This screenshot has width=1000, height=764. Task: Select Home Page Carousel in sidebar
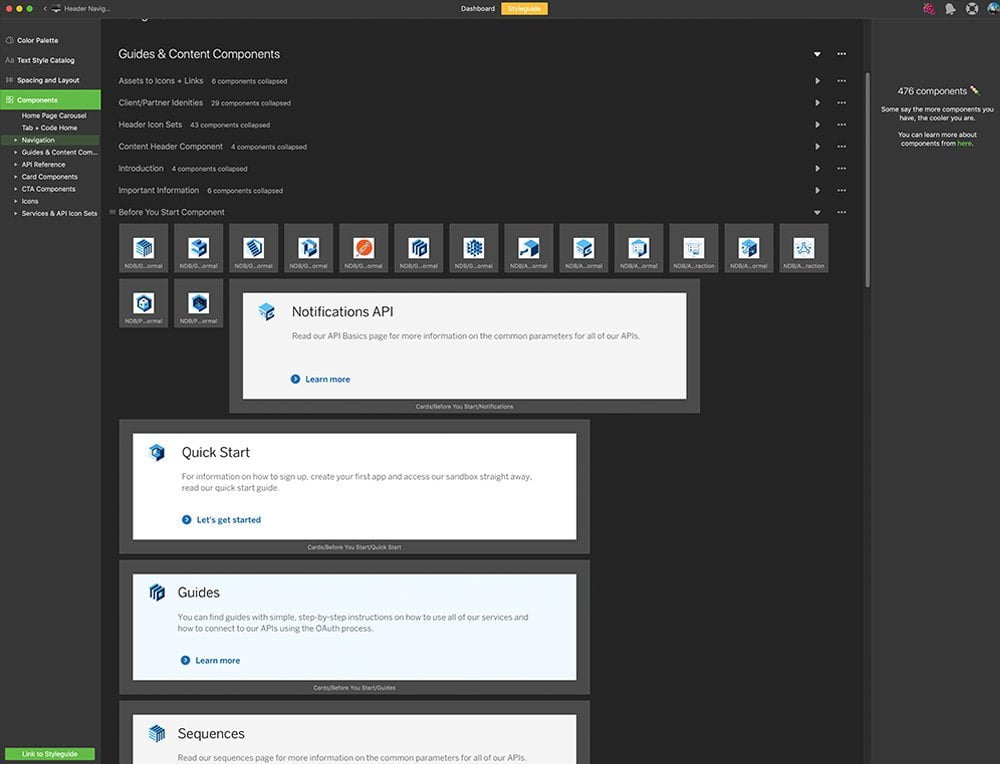[54, 116]
